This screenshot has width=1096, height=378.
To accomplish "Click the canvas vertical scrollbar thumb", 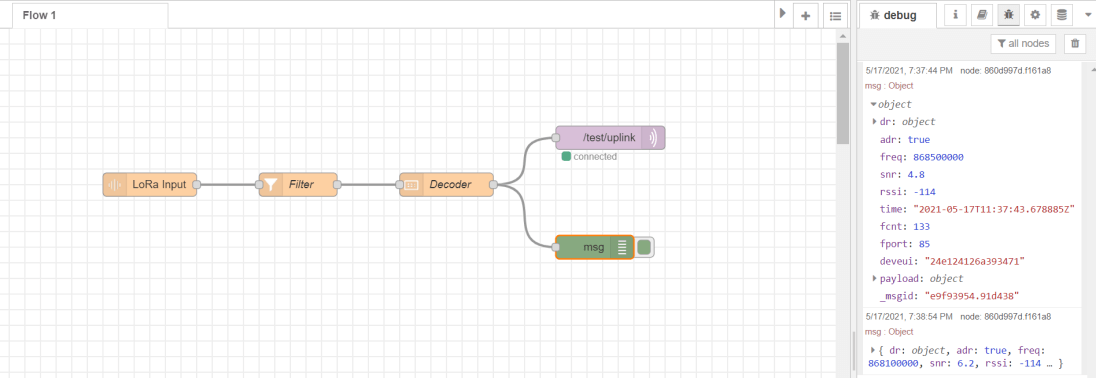I will (843, 91).
